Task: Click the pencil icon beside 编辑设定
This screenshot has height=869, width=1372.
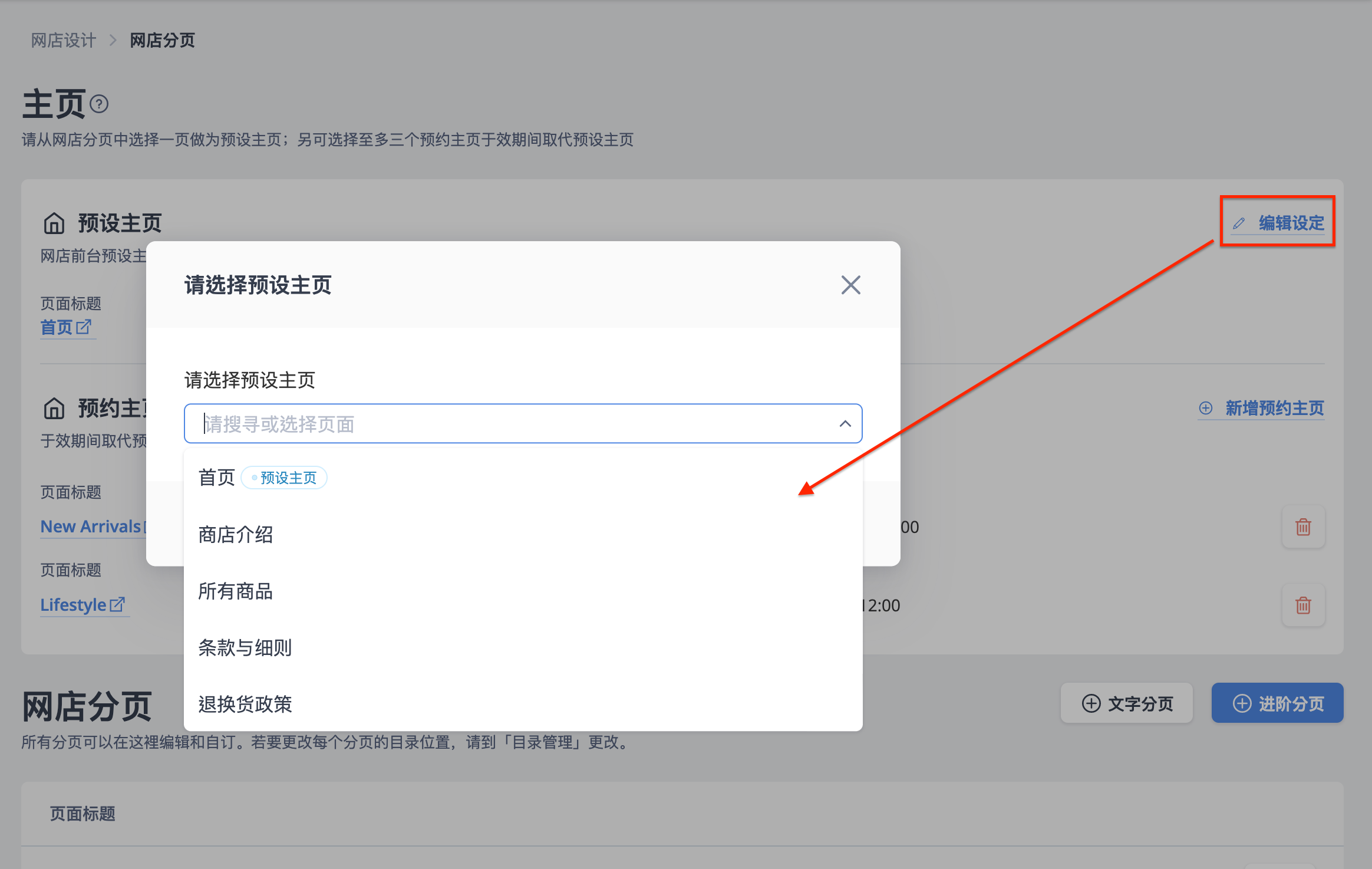Action: tap(1239, 223)
